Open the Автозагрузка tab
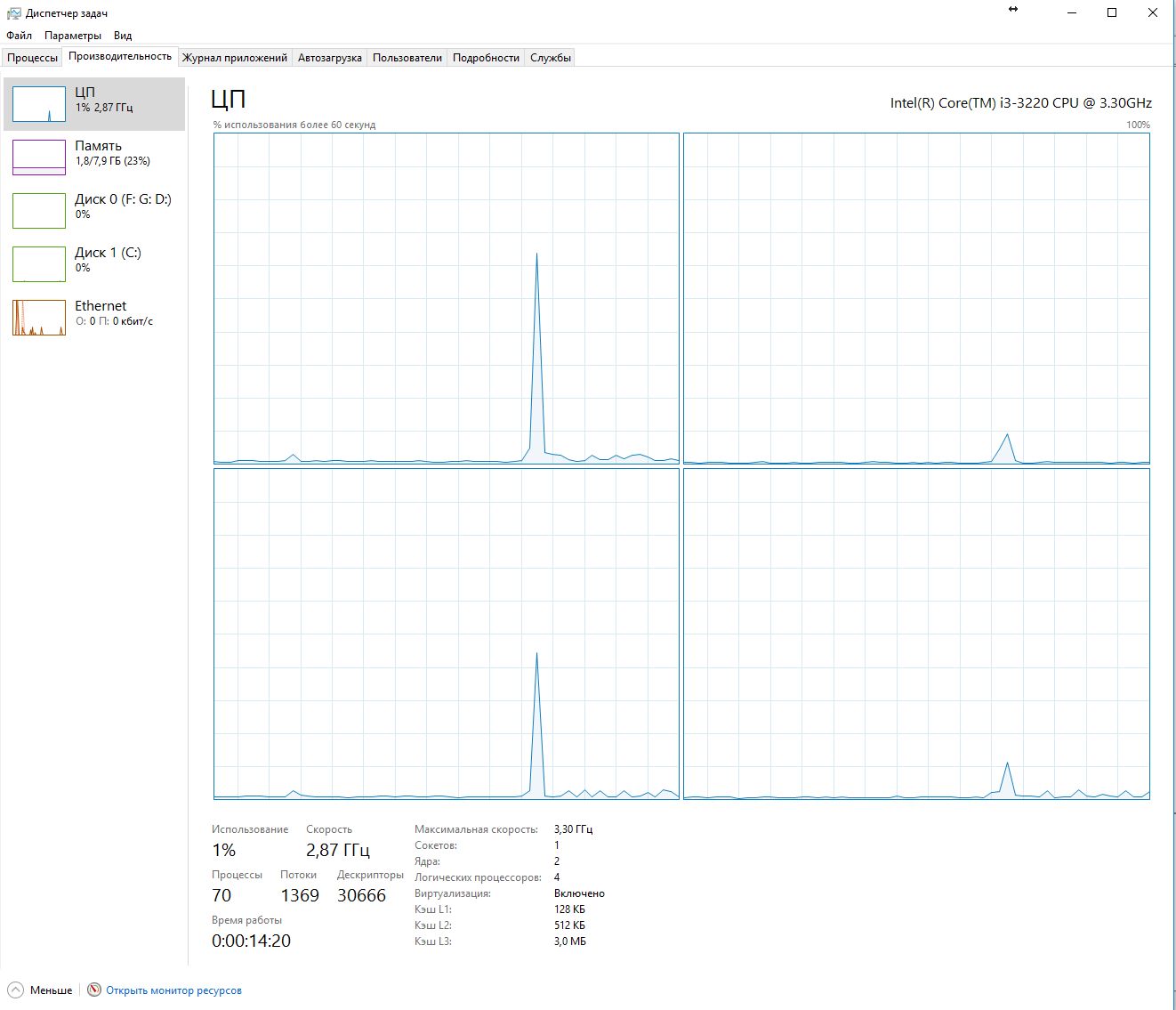 click(330, 58)
